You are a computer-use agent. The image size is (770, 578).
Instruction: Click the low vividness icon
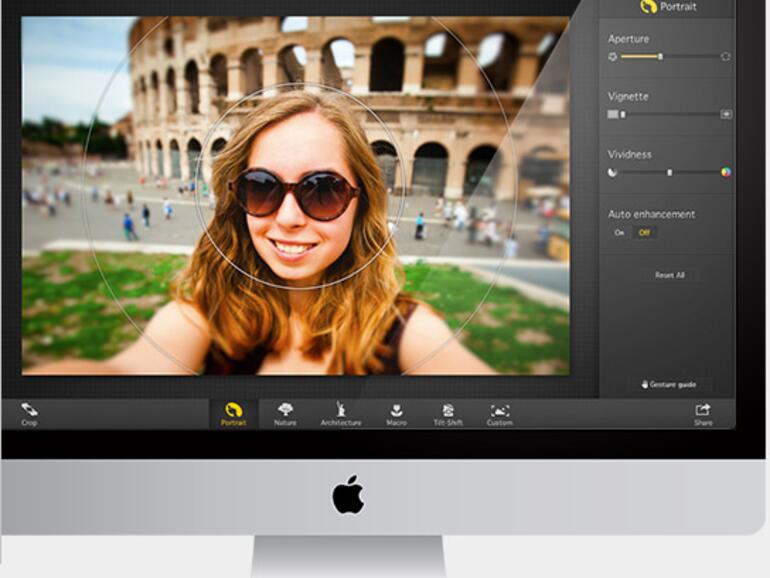(x=612, y=172)
